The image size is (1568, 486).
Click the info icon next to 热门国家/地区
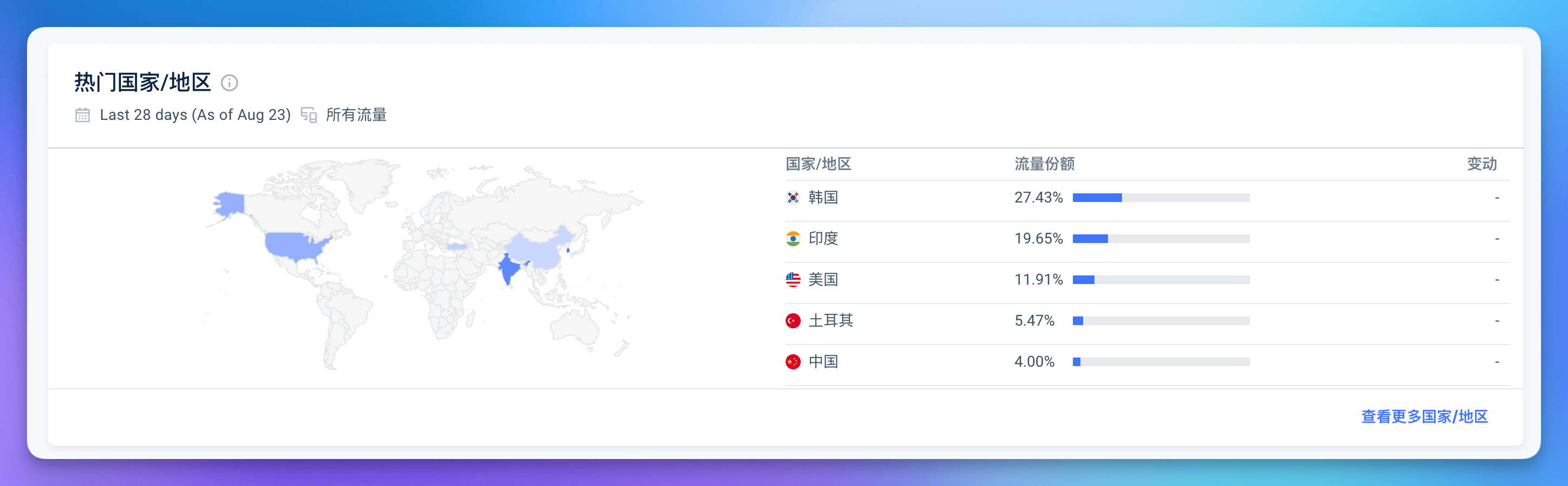[230, 83]
